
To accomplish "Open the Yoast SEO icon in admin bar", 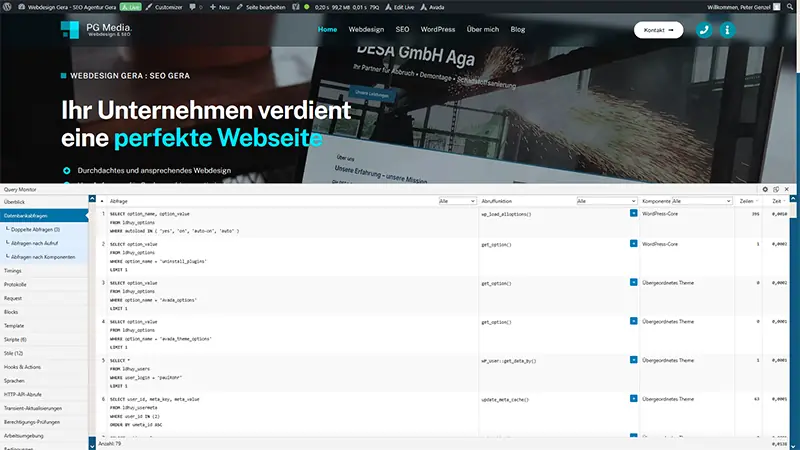I will coord(295,7).
